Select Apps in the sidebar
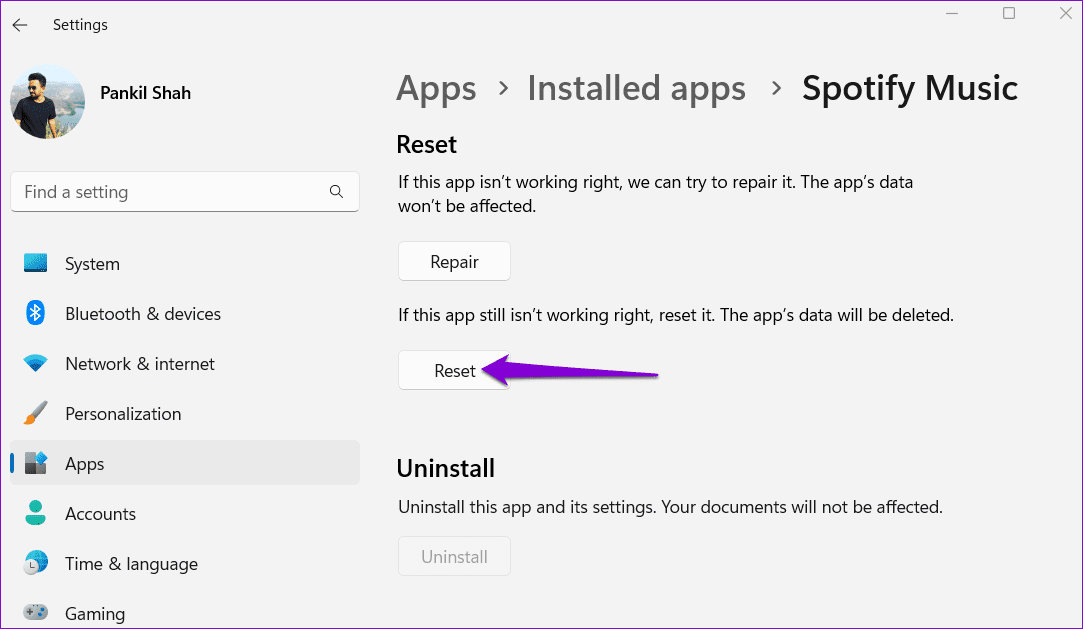This screenshot has height=629, width=1083. [184, 463]
